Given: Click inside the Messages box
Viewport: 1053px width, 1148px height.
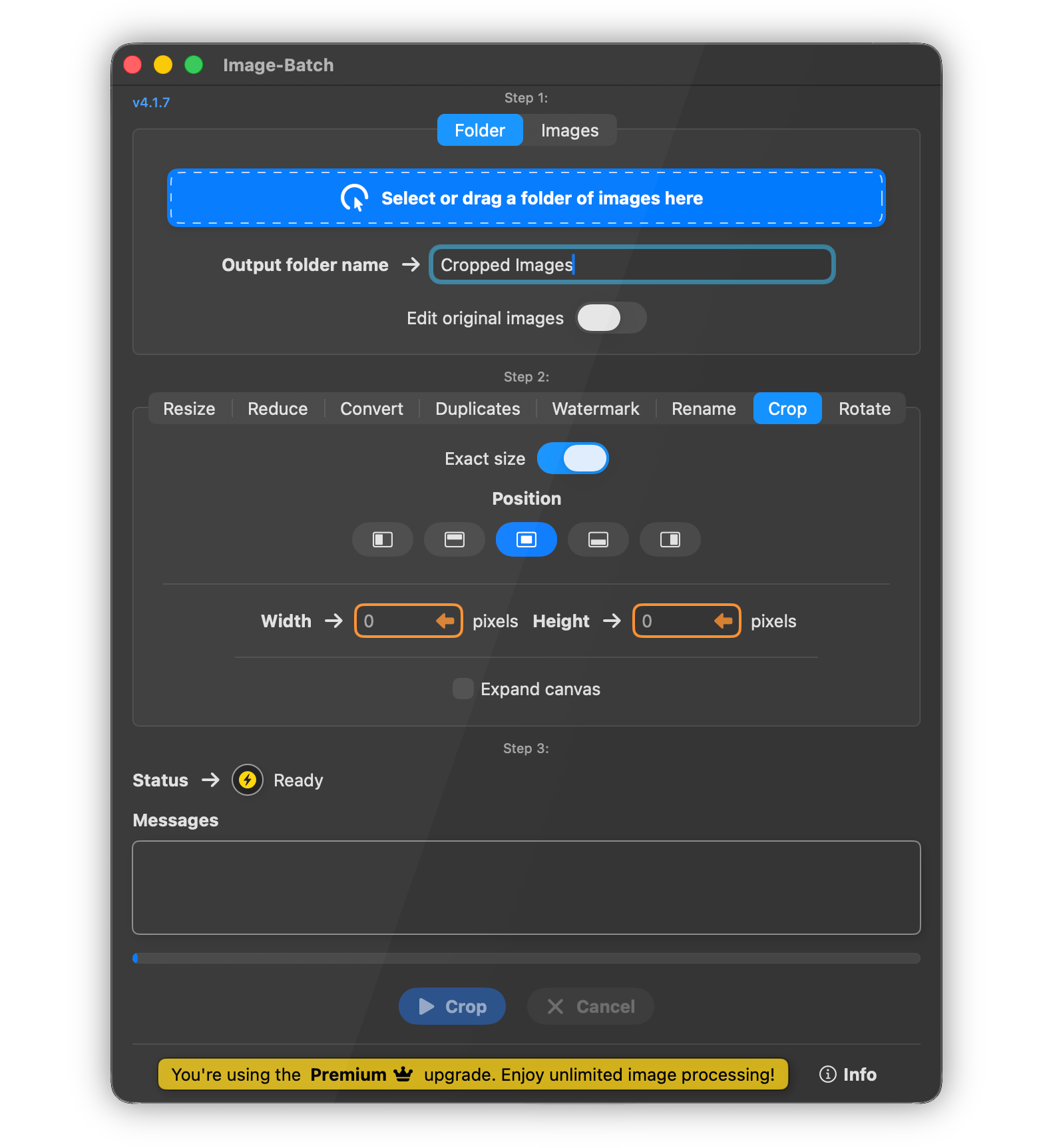Looking at the screenshot, I should pos(526,888).
